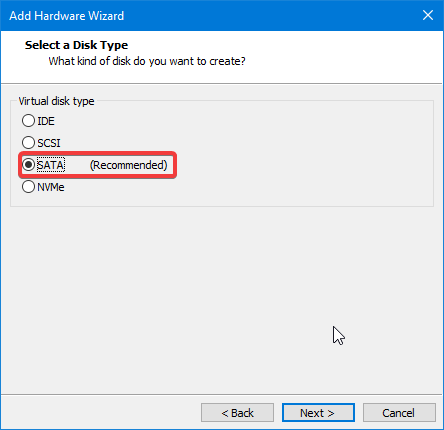
Task: Click the NVMe option label
Action: (x=51, y=187)
